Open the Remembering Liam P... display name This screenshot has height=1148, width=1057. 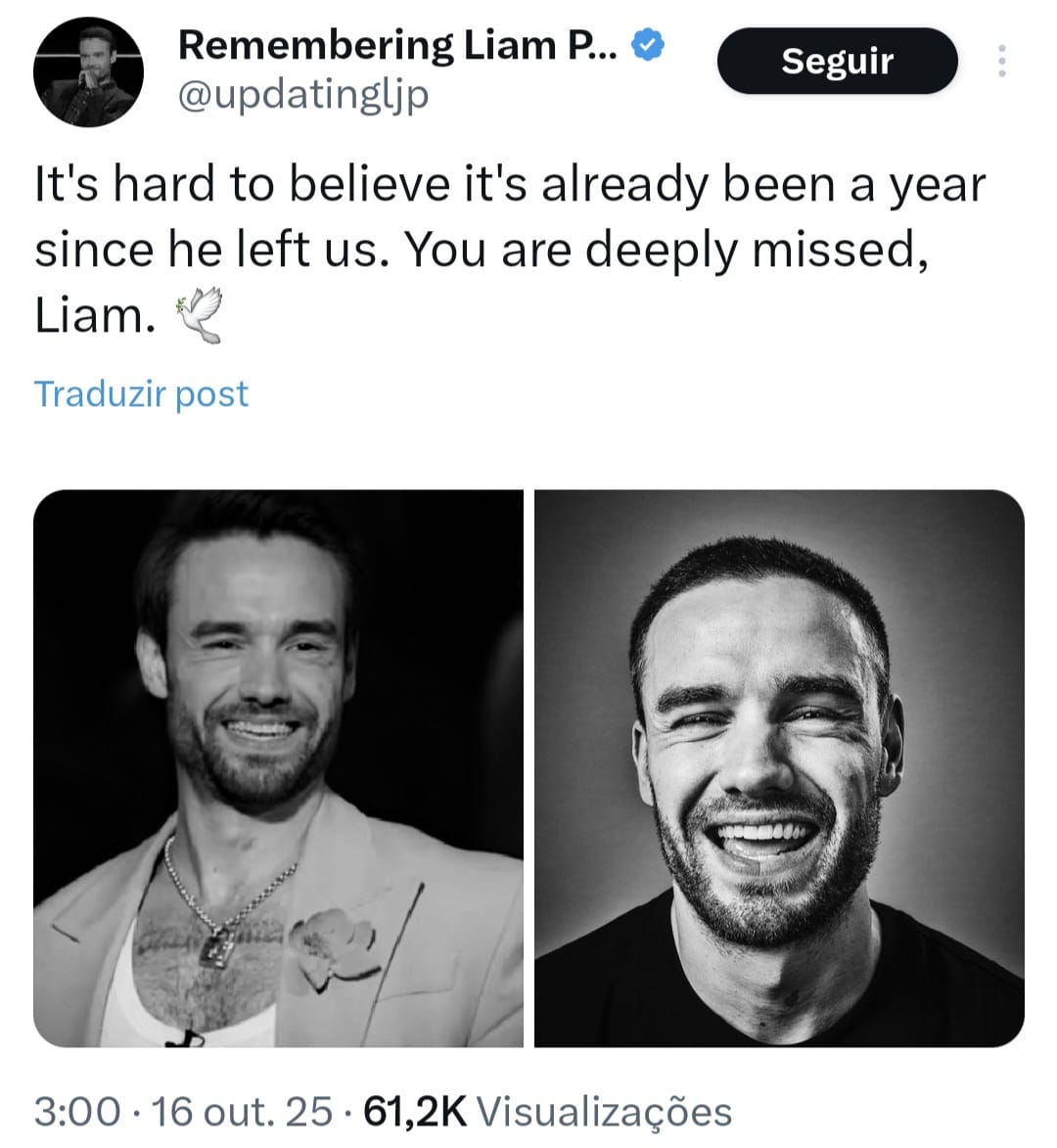click(x=397, y=45)
